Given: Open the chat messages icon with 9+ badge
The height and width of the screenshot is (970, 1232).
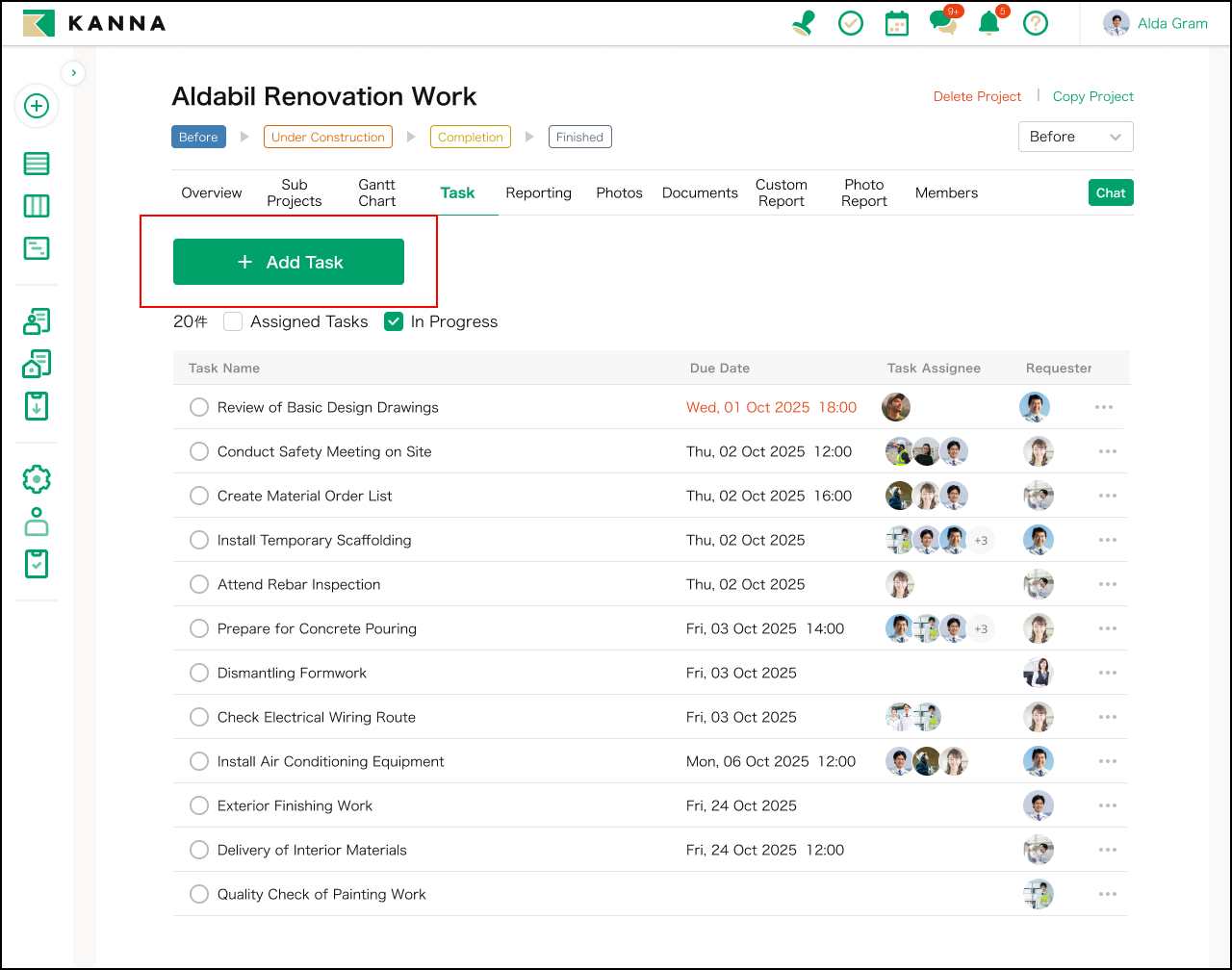Looking at the screenshot, I should click(x=943, y=22).
